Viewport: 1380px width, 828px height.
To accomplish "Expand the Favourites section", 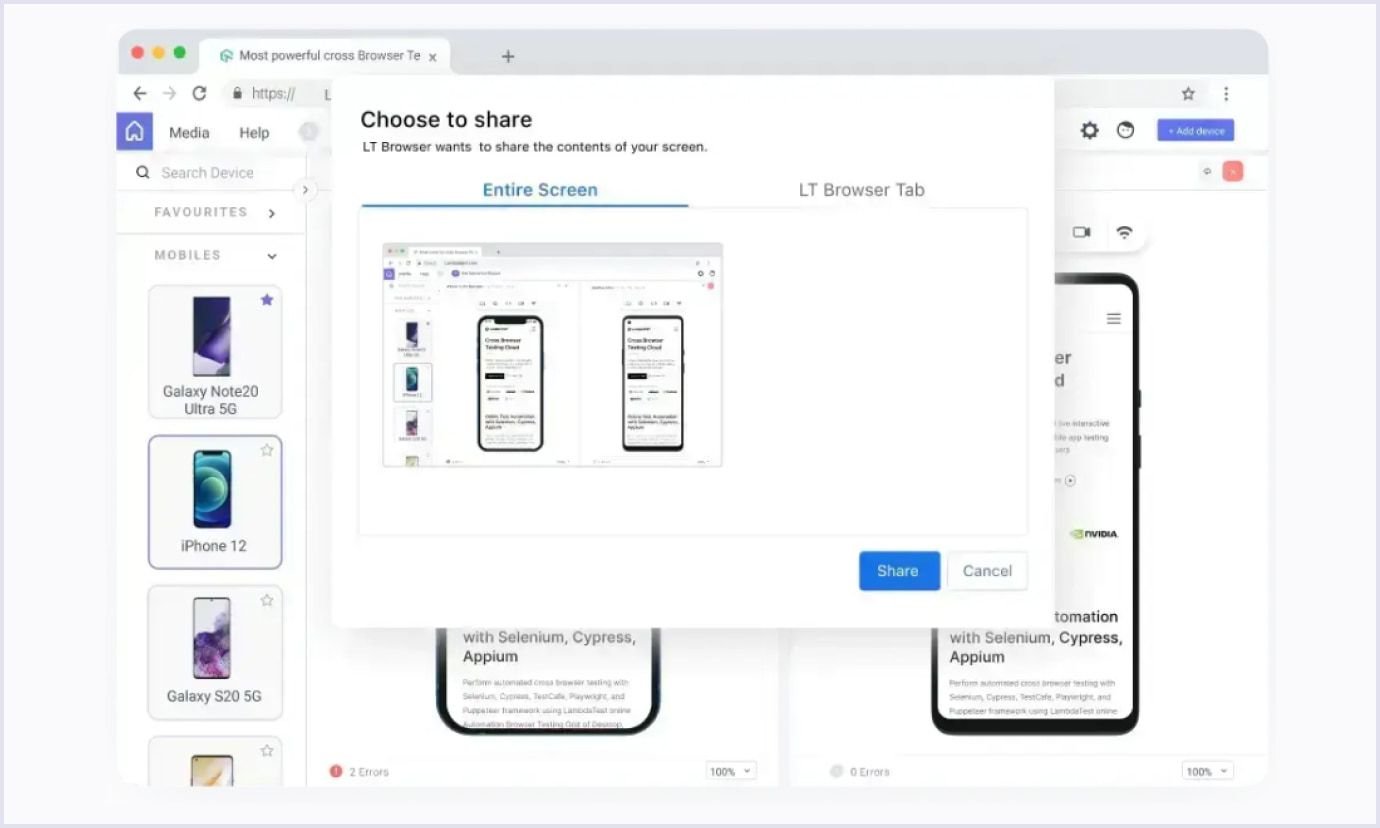I will 272,213.
